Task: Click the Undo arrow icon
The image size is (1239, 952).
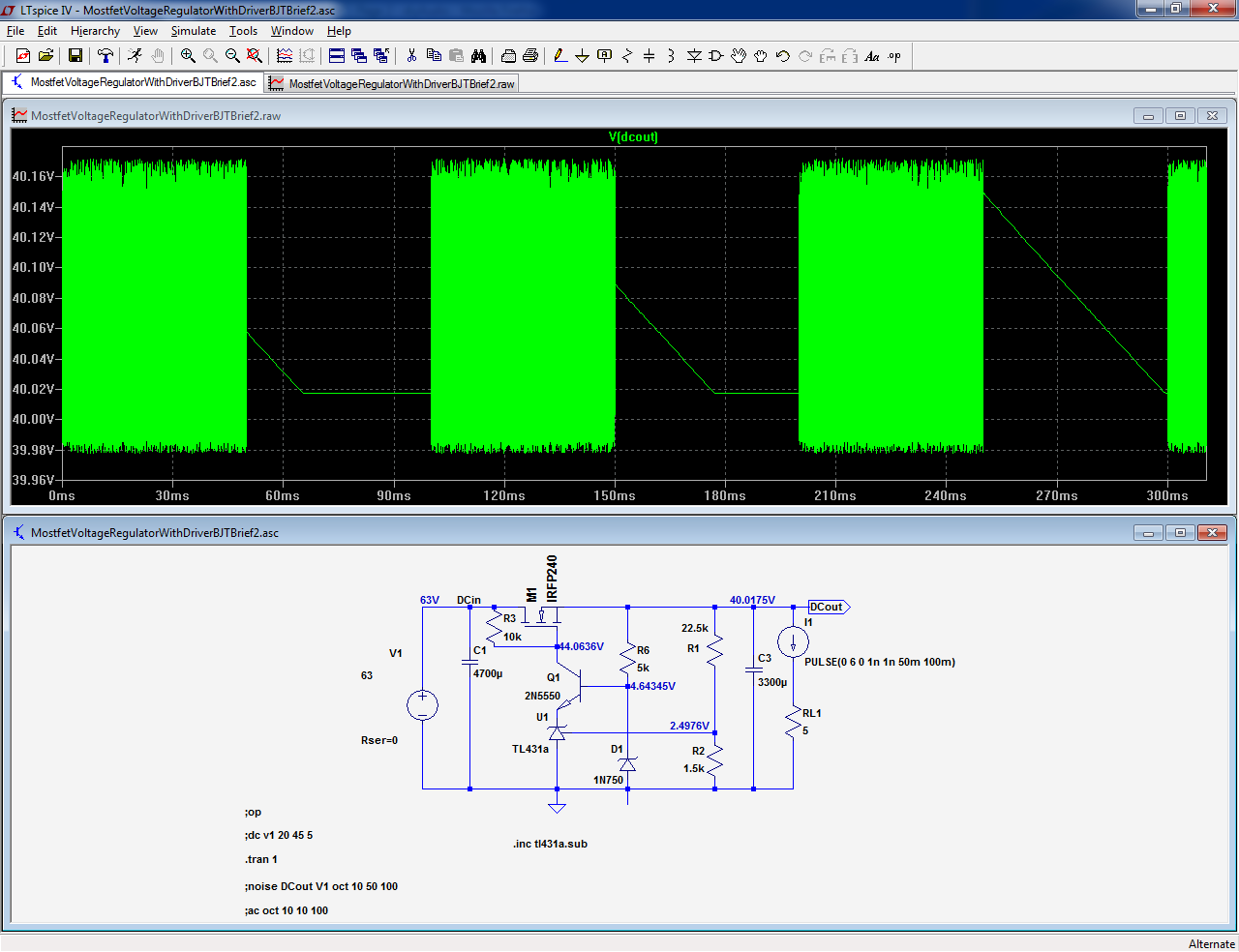Action: (x=783, y=56)
